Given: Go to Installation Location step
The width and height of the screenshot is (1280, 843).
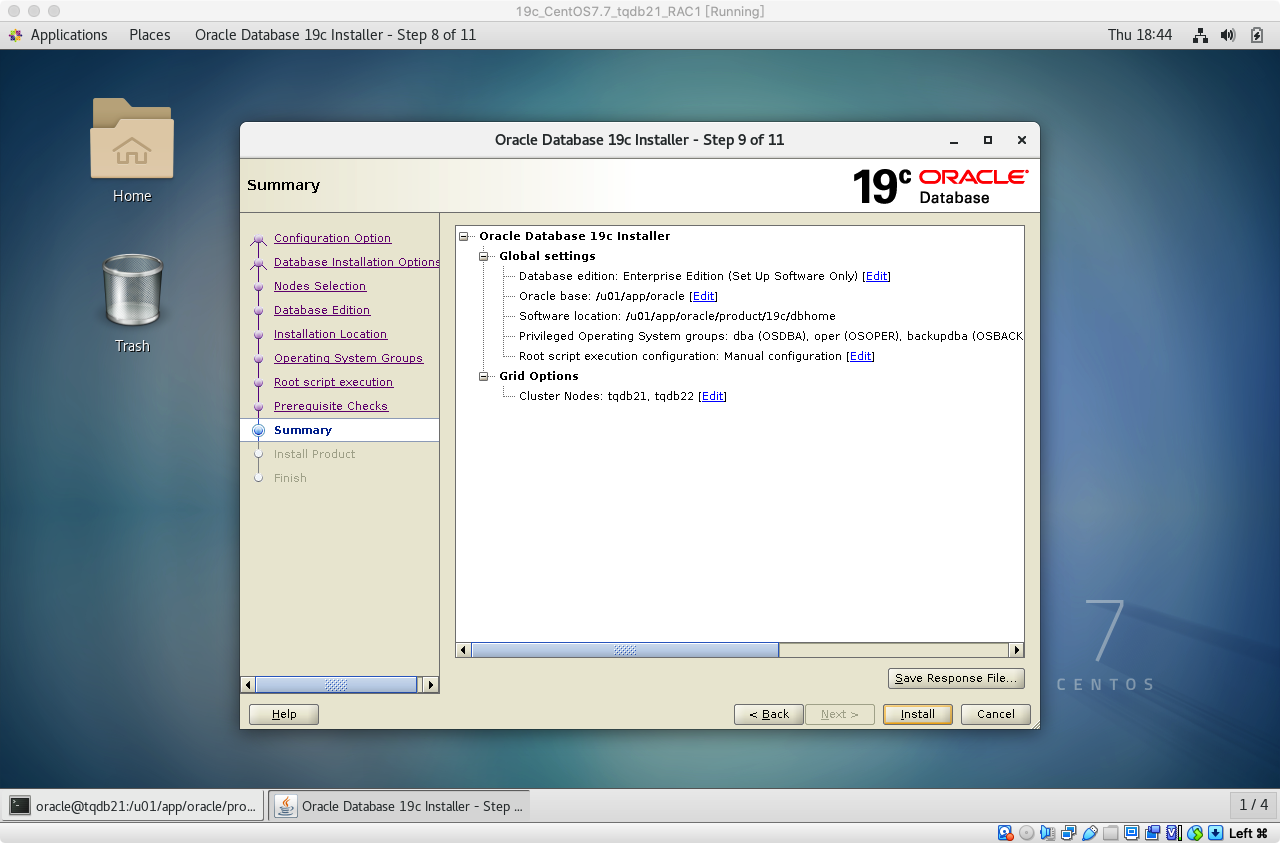Looking at the screenshot, I should 330,334.
